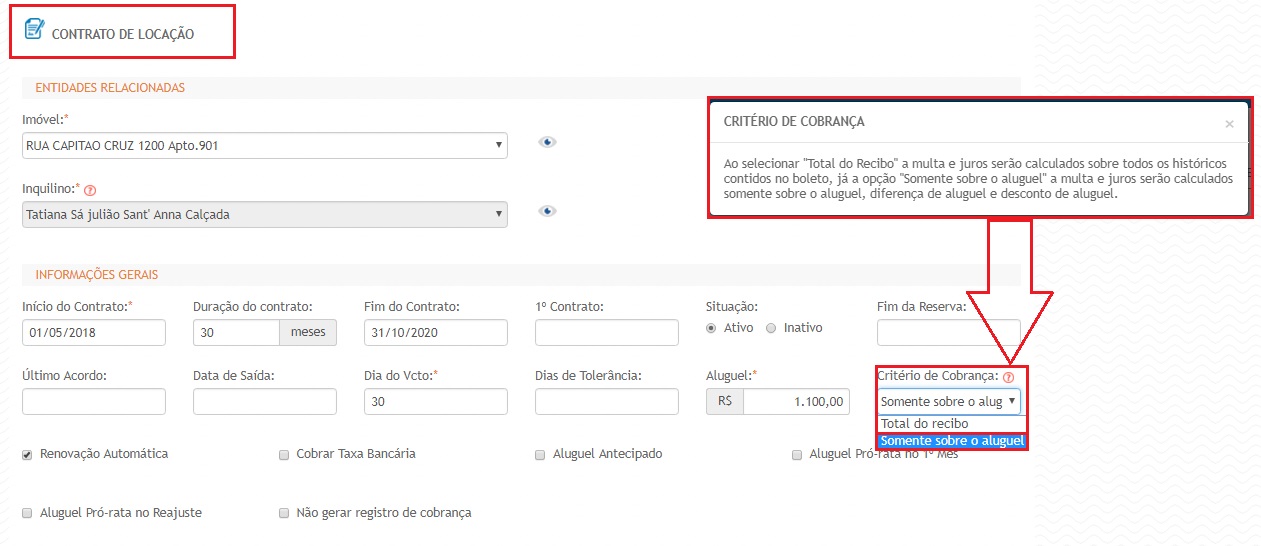Expand the Inquilino dropdown
The image size is (1261, 546).
[264, 215]
